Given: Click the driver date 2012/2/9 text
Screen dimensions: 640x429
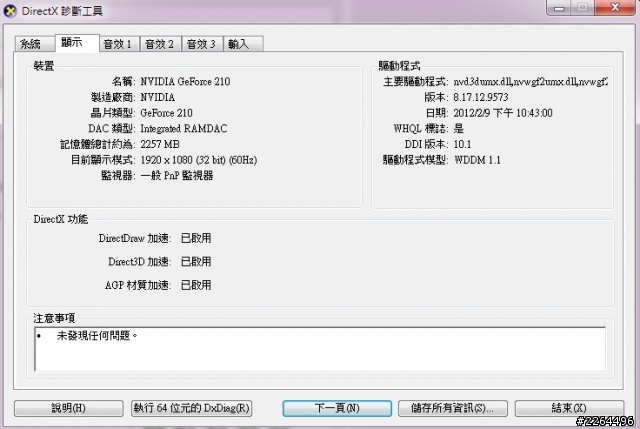Looking at the screenshot, I should [x=503, y=113].
